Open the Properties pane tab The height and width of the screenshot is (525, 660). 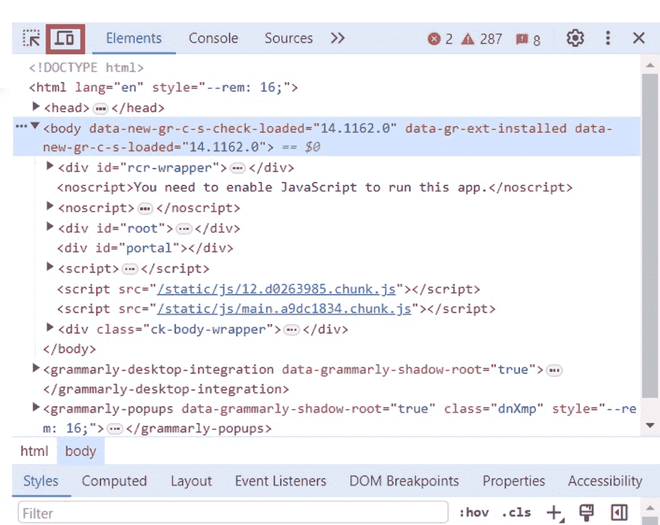tap(514, 481)
